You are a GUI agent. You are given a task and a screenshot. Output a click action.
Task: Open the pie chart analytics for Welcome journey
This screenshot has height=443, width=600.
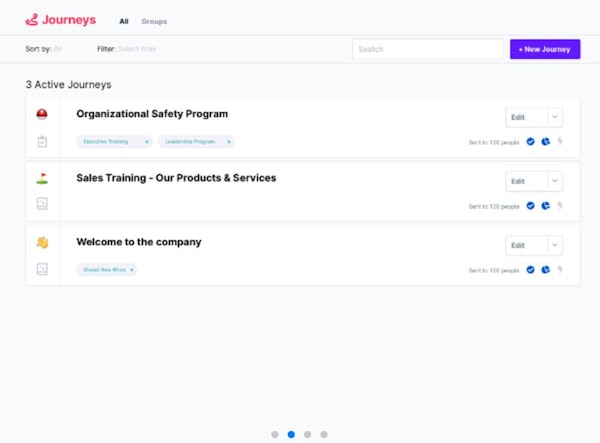[x=545, y=270]
